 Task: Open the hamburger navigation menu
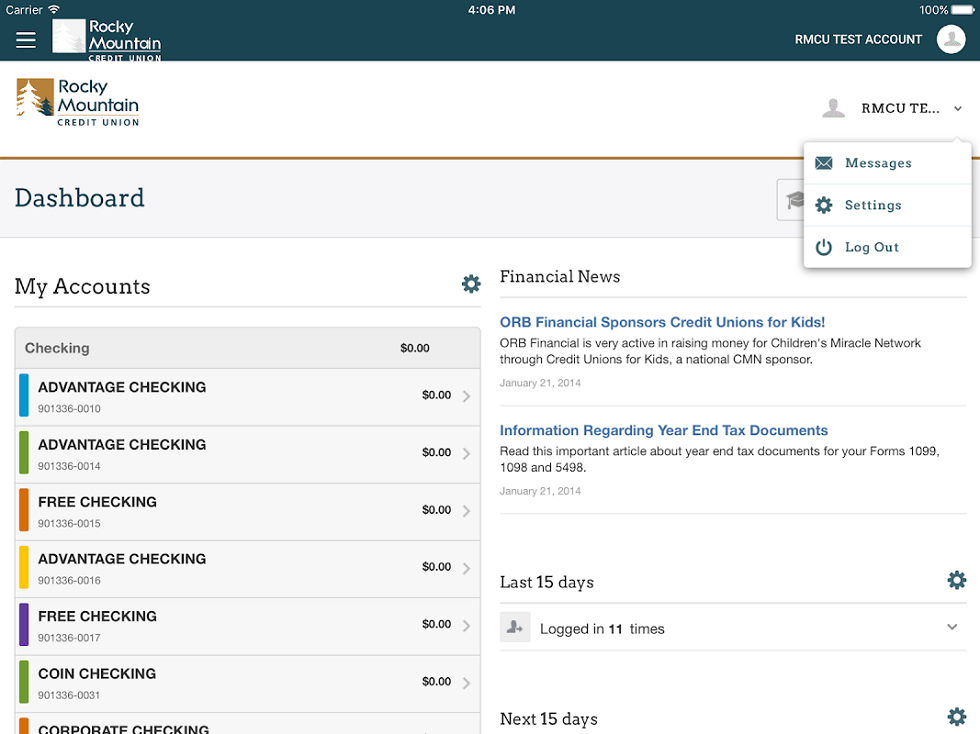pyautogui.click(x=26, y=40)
